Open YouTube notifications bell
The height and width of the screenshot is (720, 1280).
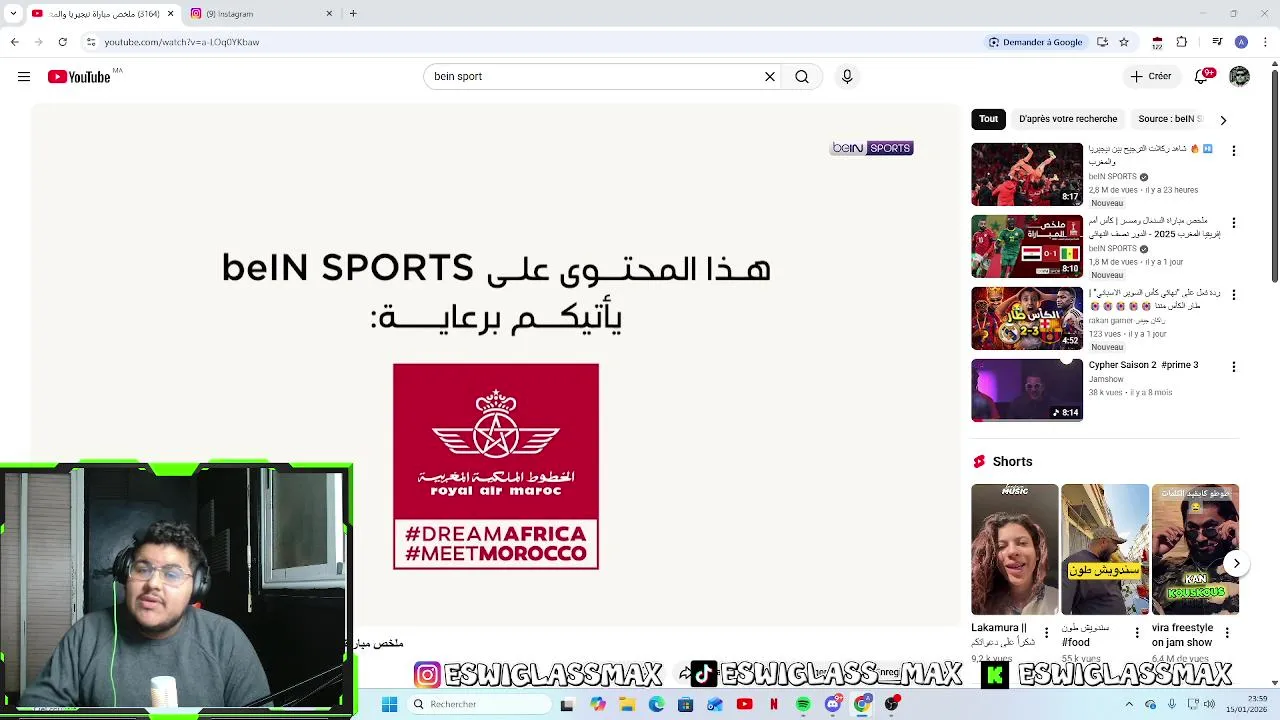tap(1203, 77)
